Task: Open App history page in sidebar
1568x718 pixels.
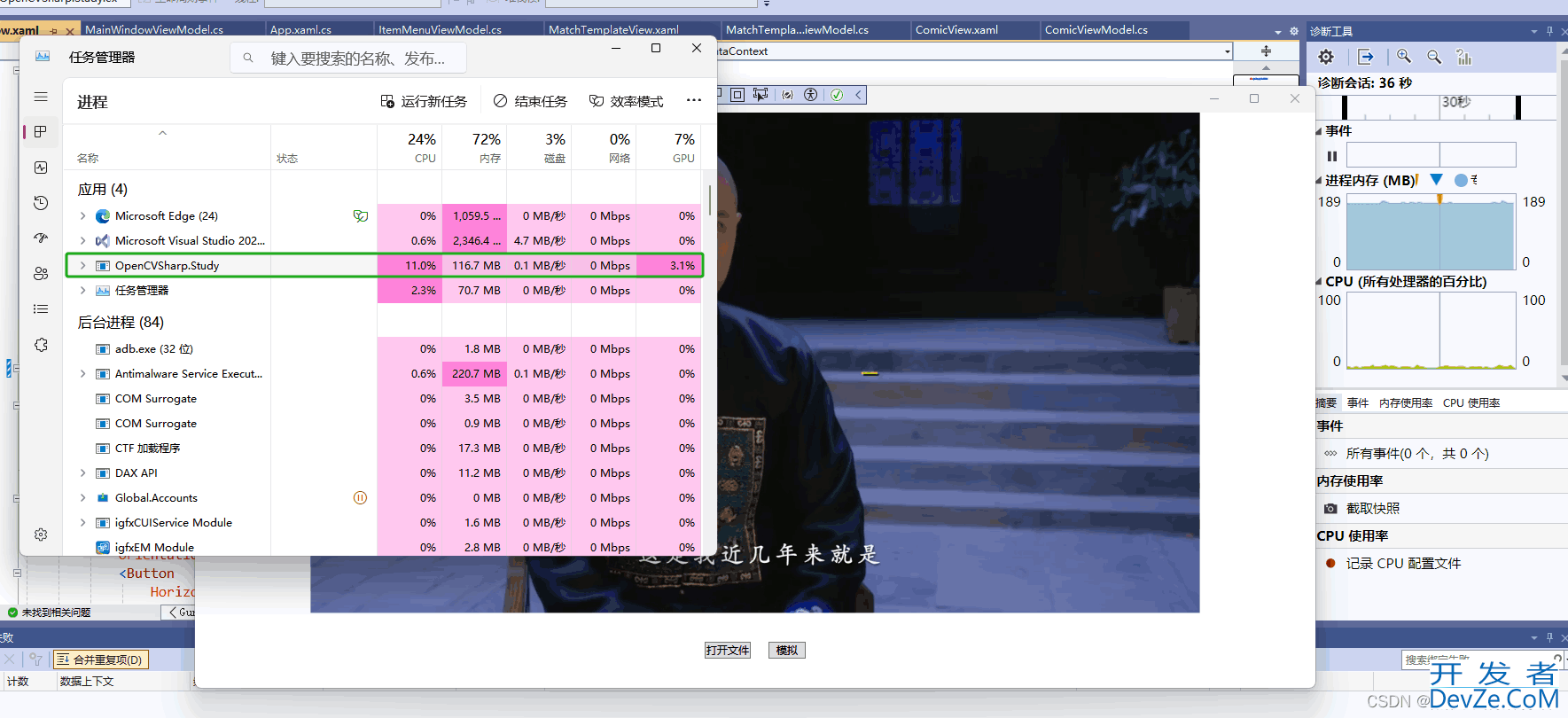Action: point(41,203)
